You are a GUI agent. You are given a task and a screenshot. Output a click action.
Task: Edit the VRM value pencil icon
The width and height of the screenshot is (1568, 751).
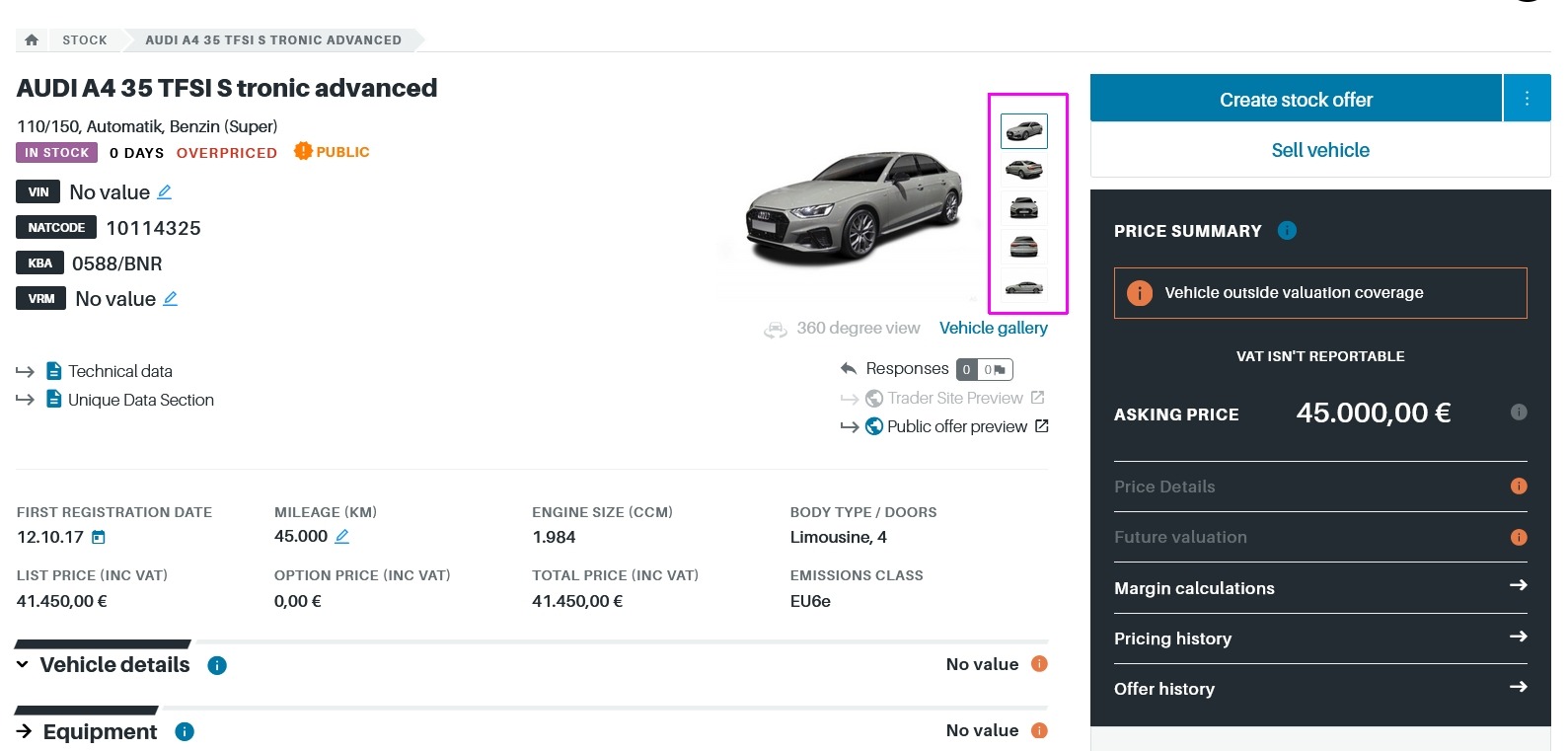[171, 299]
